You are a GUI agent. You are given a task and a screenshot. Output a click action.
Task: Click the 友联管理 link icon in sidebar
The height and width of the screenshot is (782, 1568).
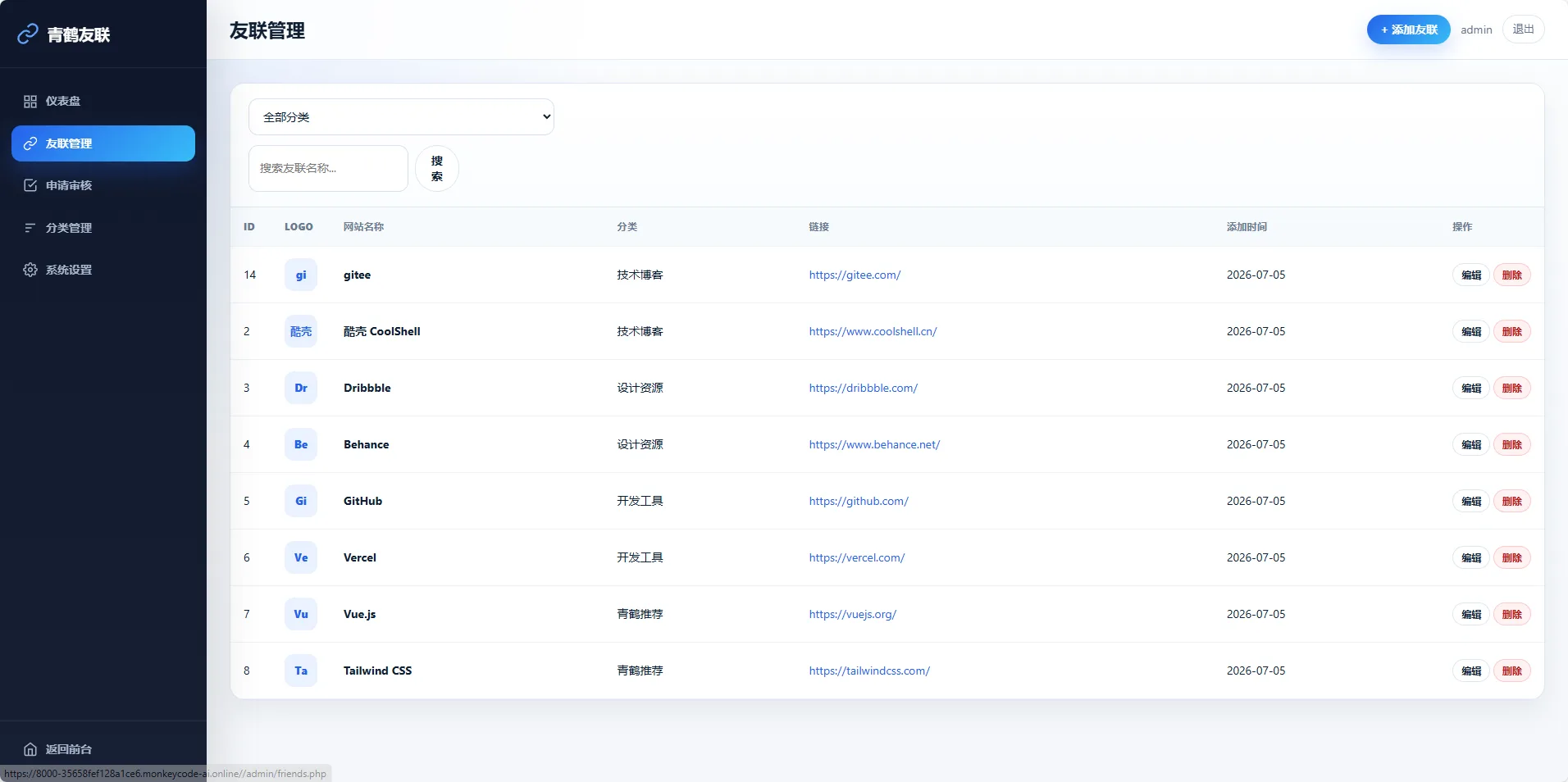click(30, 143)
